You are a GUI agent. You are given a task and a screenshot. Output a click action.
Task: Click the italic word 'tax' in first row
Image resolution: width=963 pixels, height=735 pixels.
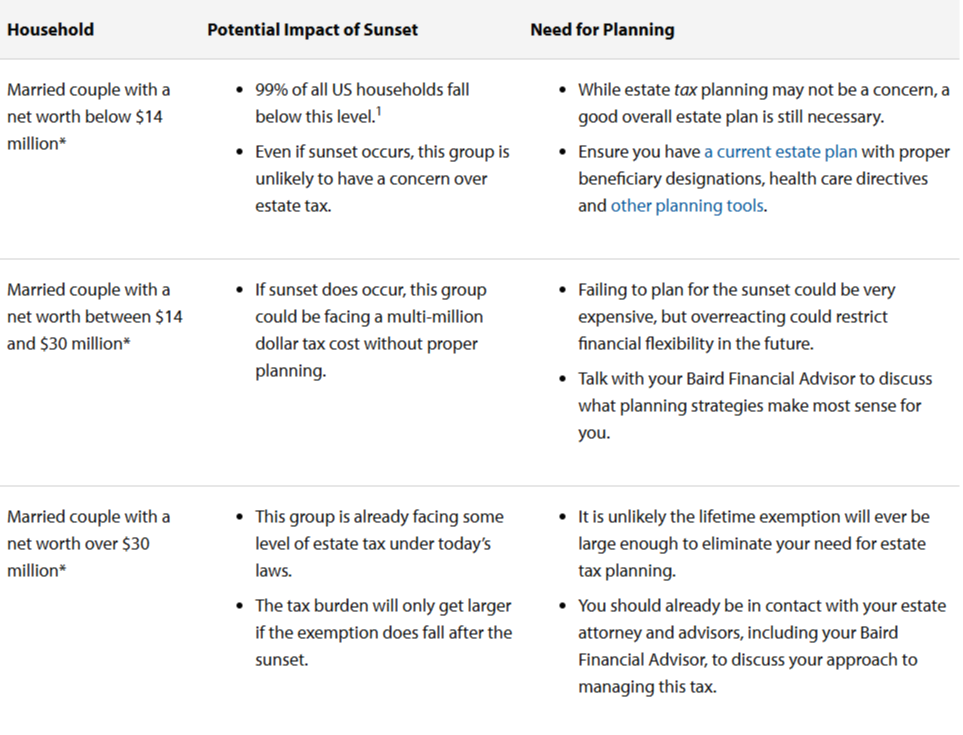685,90
